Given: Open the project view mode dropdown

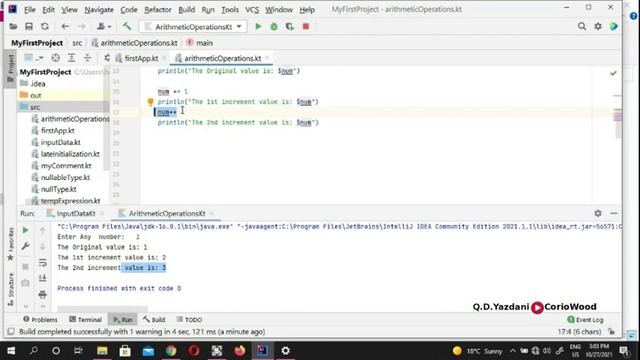Looking at the screenshot, I should pos(33,58).
